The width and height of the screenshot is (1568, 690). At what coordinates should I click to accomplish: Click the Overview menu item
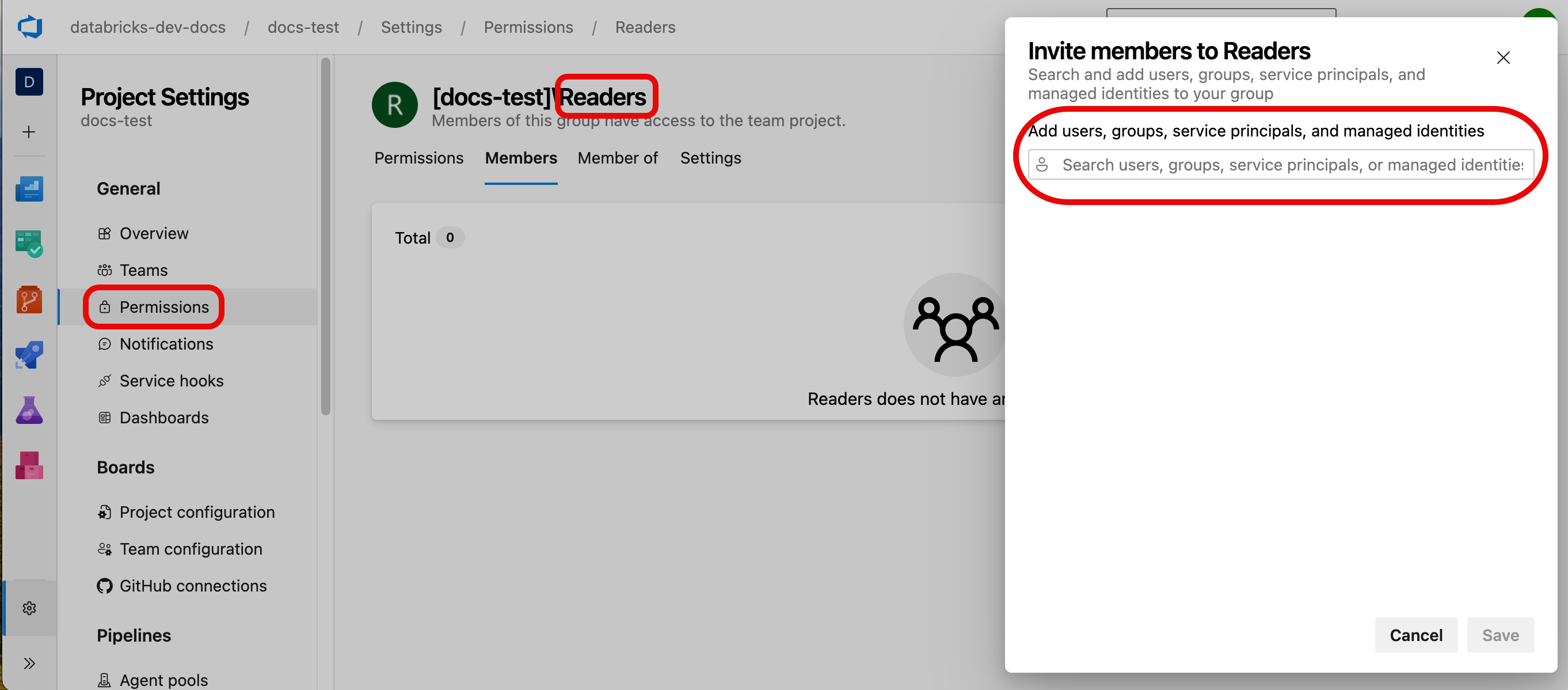point(154,232)
